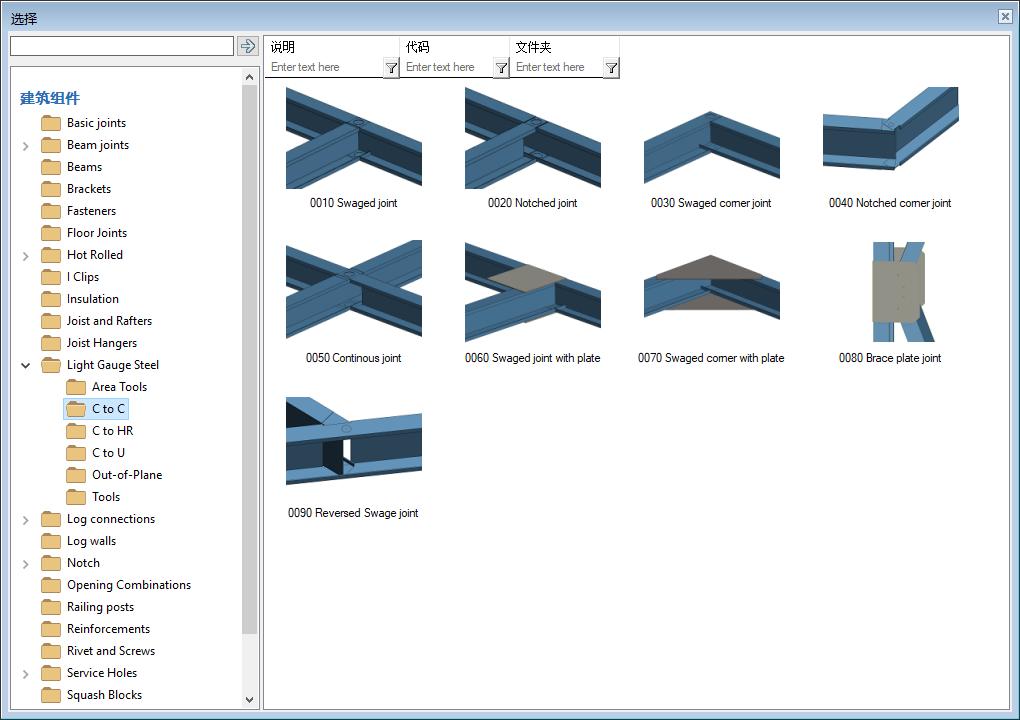The height and width of the screenshot is (720, 1020).
Task: Click the Out-of-Plane folder icon
Action: click(x=76, y=475)
